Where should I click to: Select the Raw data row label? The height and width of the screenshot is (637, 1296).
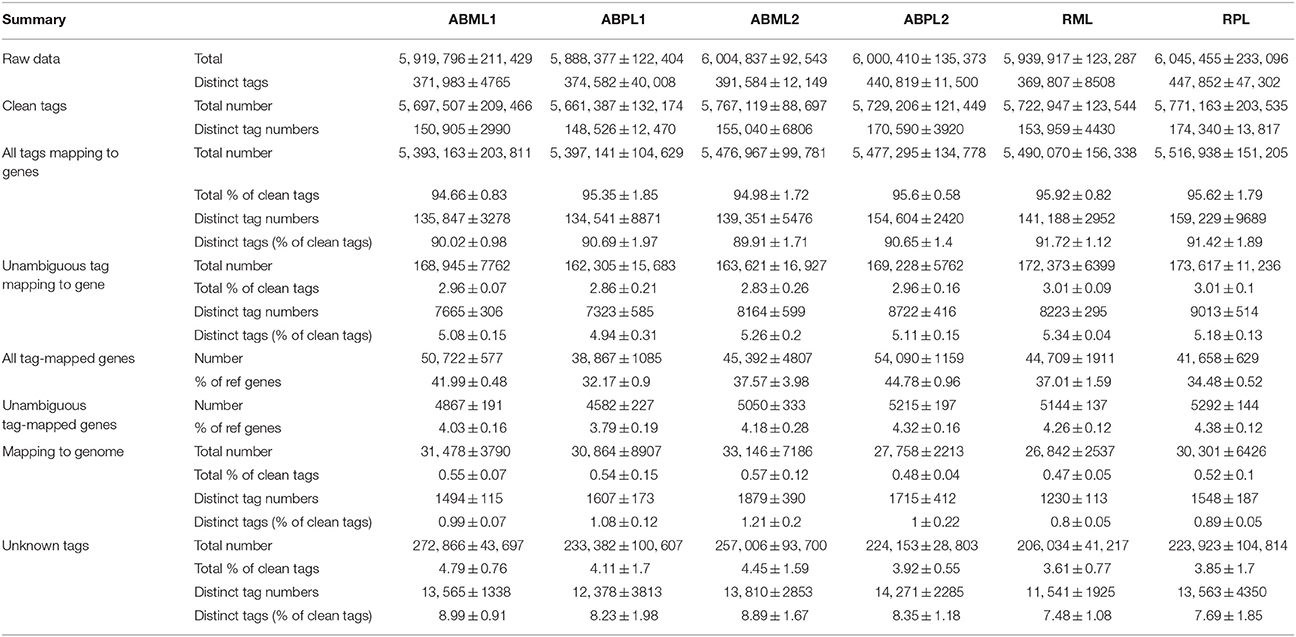[31, 59]
